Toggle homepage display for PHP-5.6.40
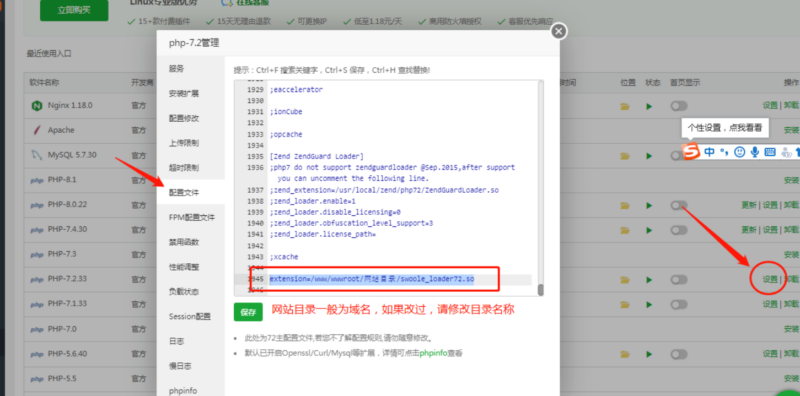800x396 pixels. tap(679, 354)
